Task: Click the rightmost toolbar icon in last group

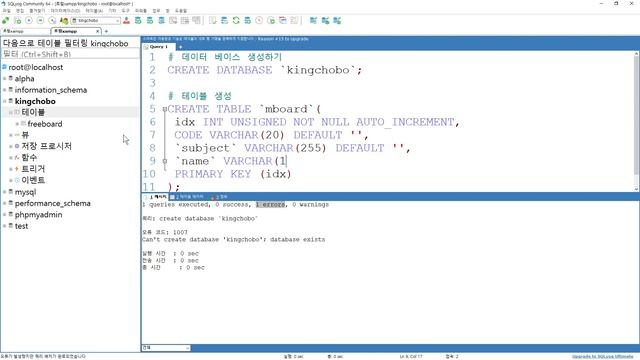Action: click(x=337, y=20)
